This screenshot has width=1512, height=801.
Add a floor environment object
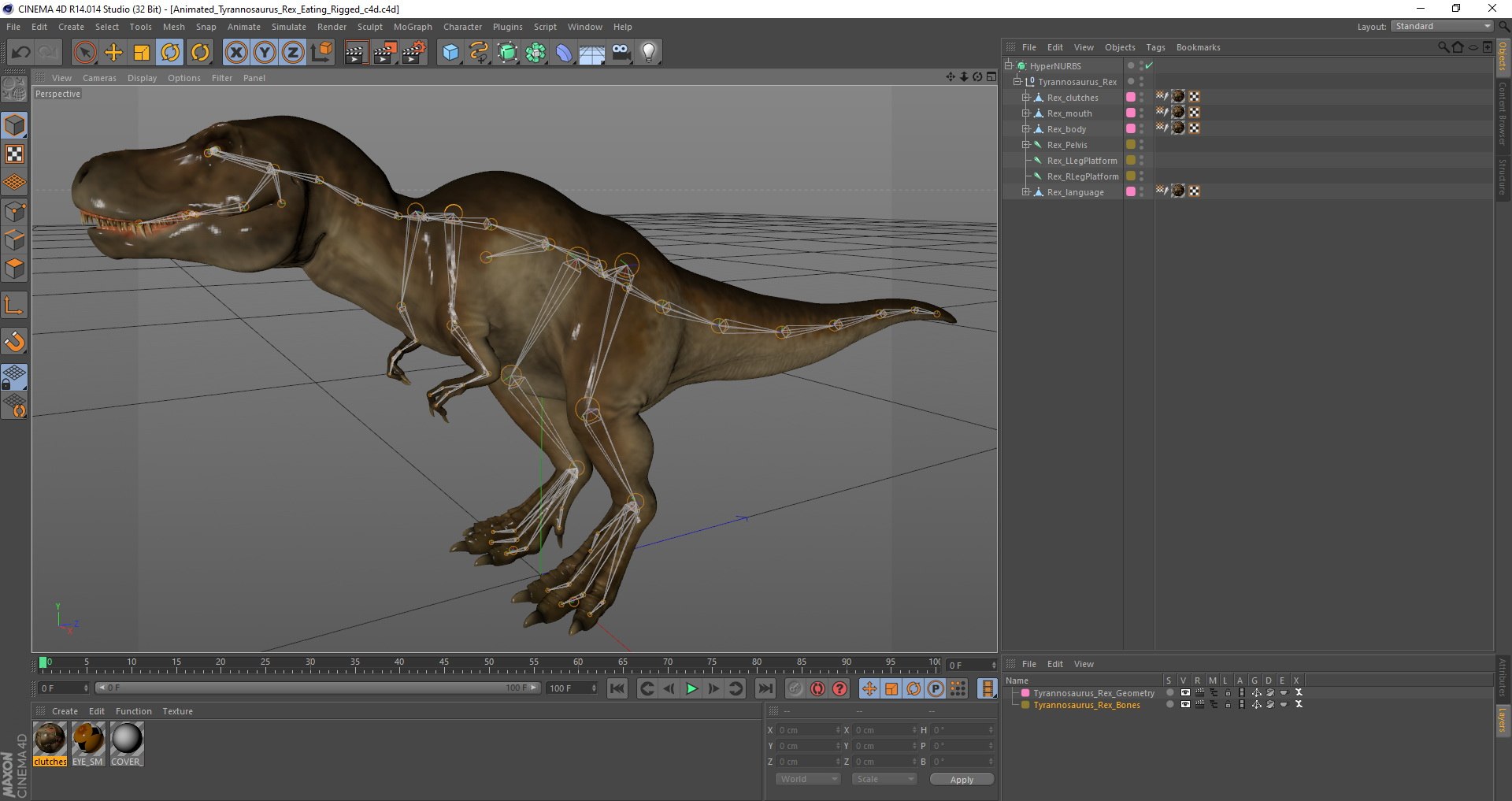click(592, 53)
